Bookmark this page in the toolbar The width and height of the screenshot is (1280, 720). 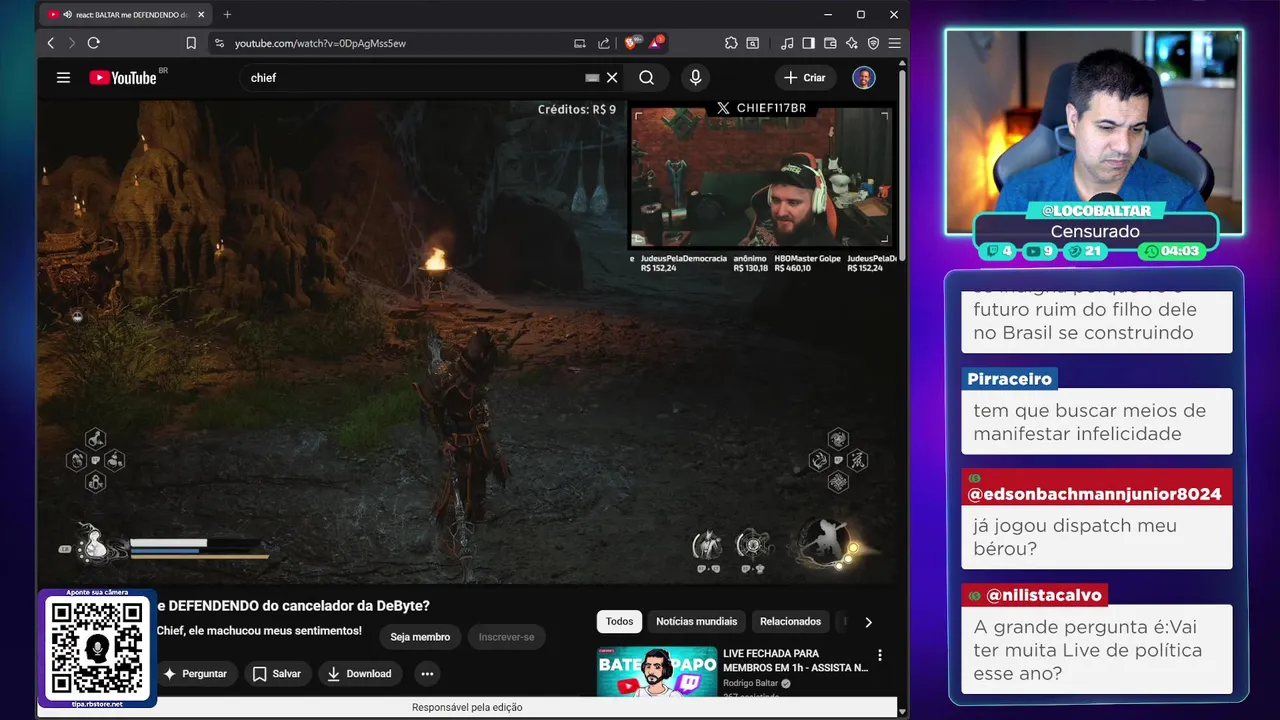point(191,43)
